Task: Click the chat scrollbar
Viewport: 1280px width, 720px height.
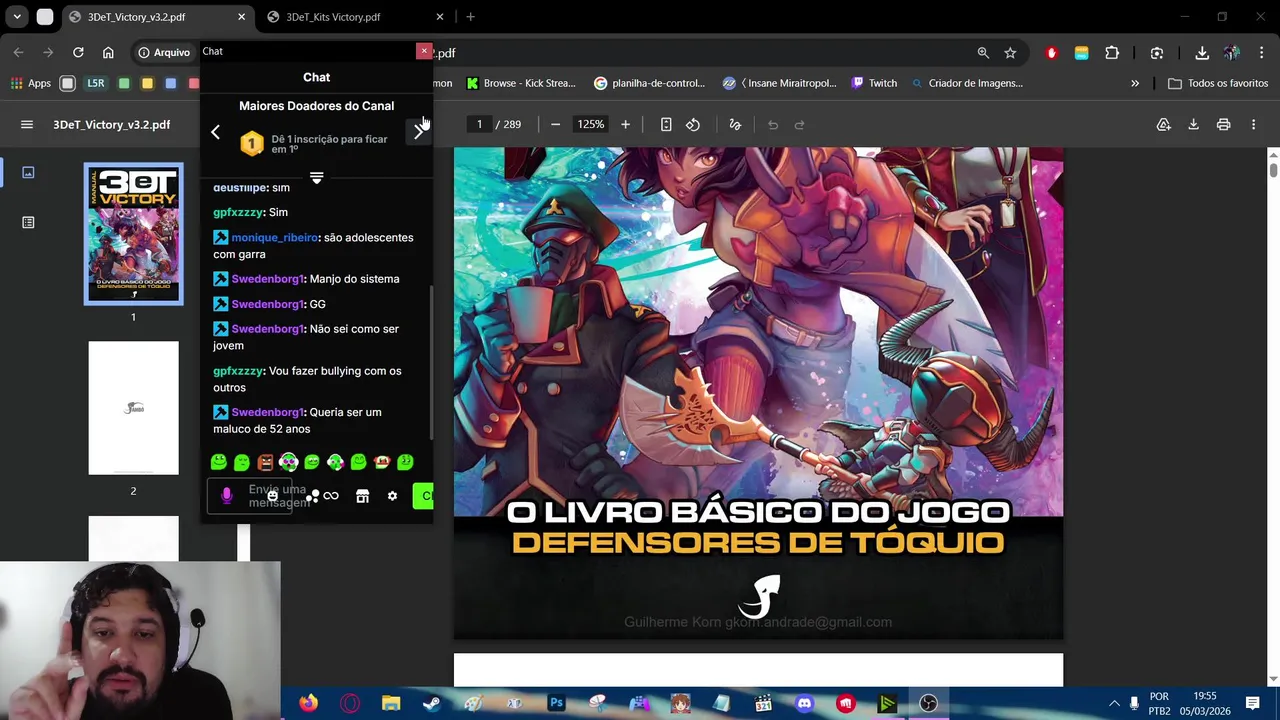Action: [431, 360]
